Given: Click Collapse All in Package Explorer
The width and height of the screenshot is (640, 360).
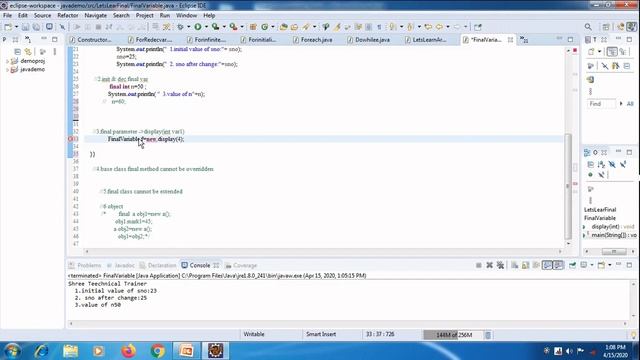Looking at the screenshot, I should tap(17, 52).
